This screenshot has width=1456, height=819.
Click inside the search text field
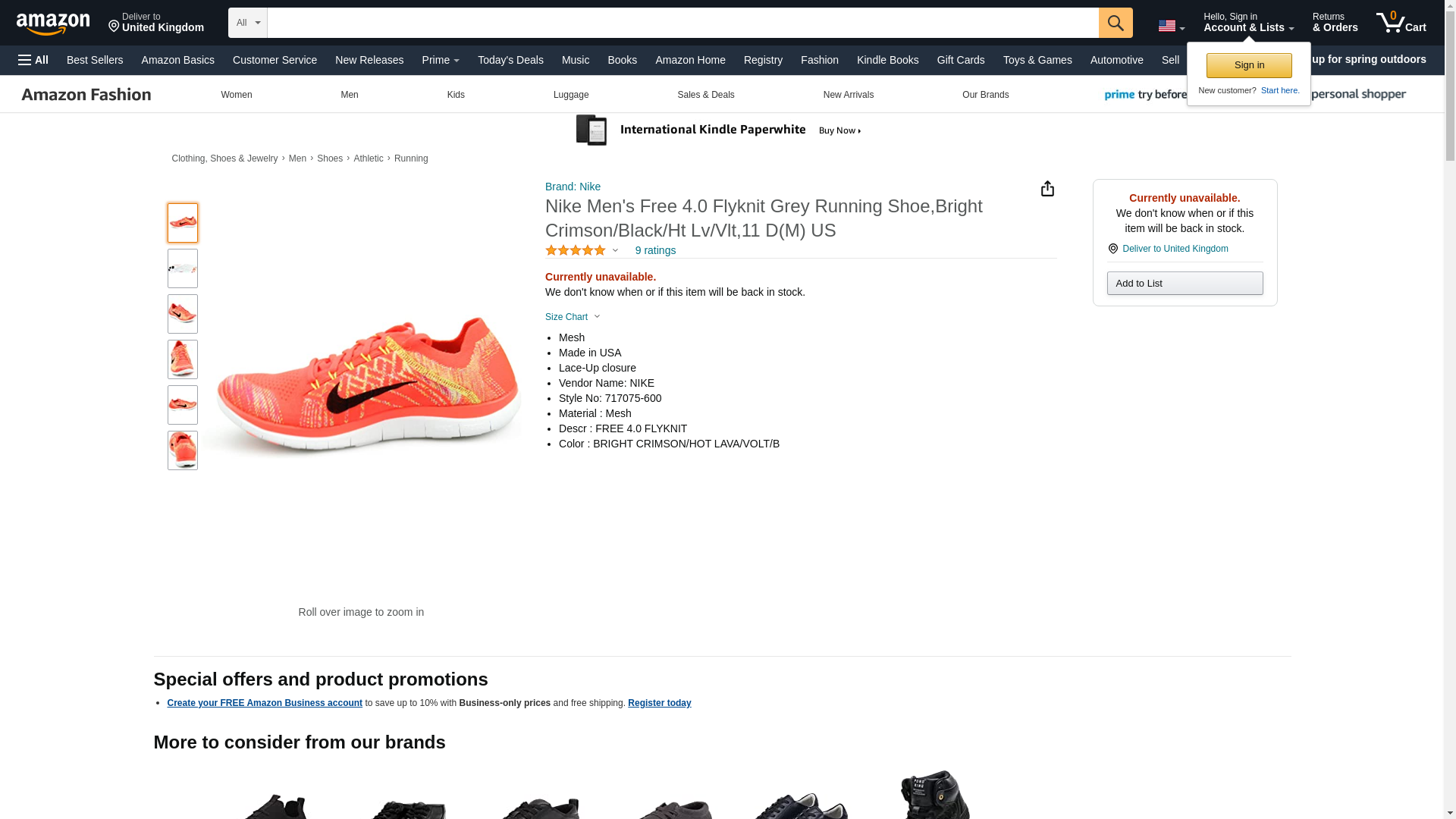[682, 23]
